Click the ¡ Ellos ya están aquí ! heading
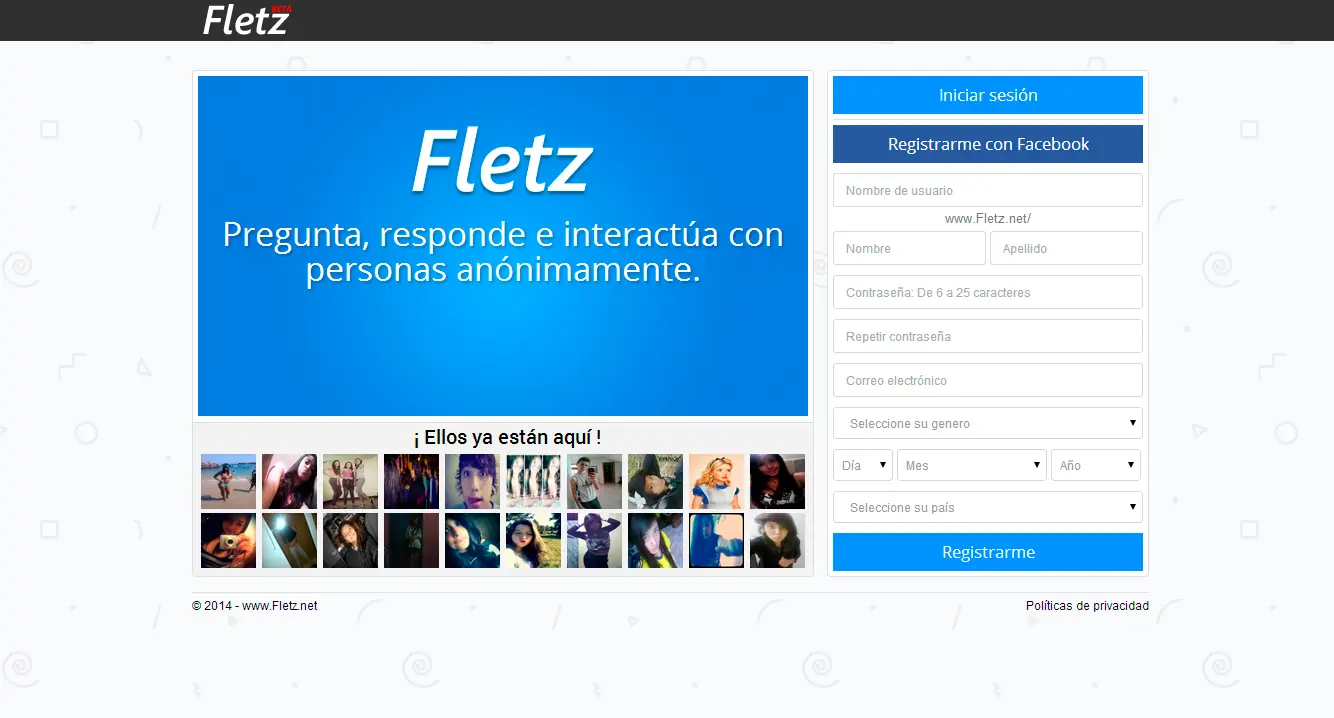The width and height of the screenshot is (1334, 718). [x=507, y=438]
